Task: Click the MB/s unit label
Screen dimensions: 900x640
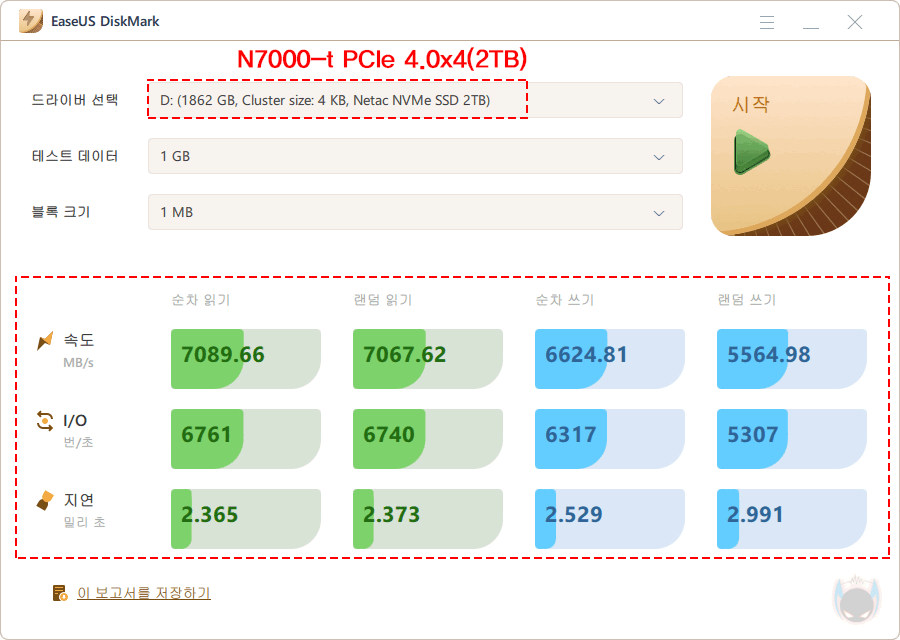Action: coord(79,363)
